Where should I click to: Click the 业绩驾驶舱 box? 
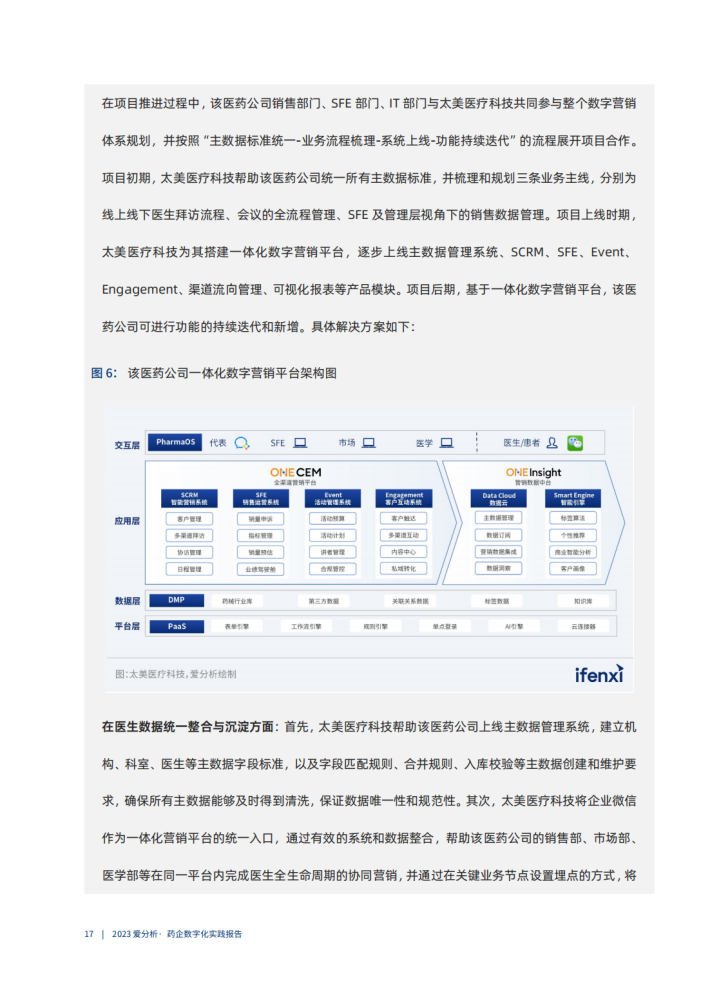coord(261,569)
